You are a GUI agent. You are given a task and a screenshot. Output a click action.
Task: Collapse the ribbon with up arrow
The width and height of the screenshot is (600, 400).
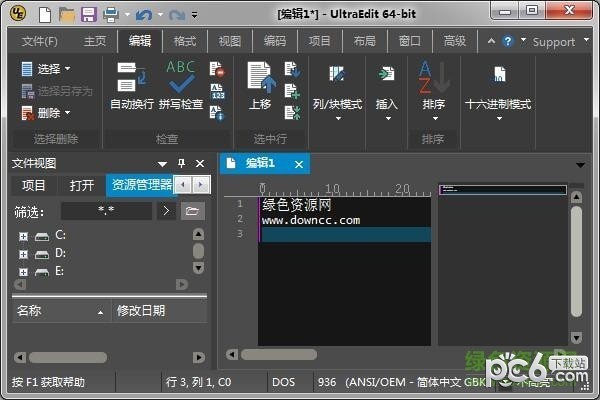click(491, 41)
